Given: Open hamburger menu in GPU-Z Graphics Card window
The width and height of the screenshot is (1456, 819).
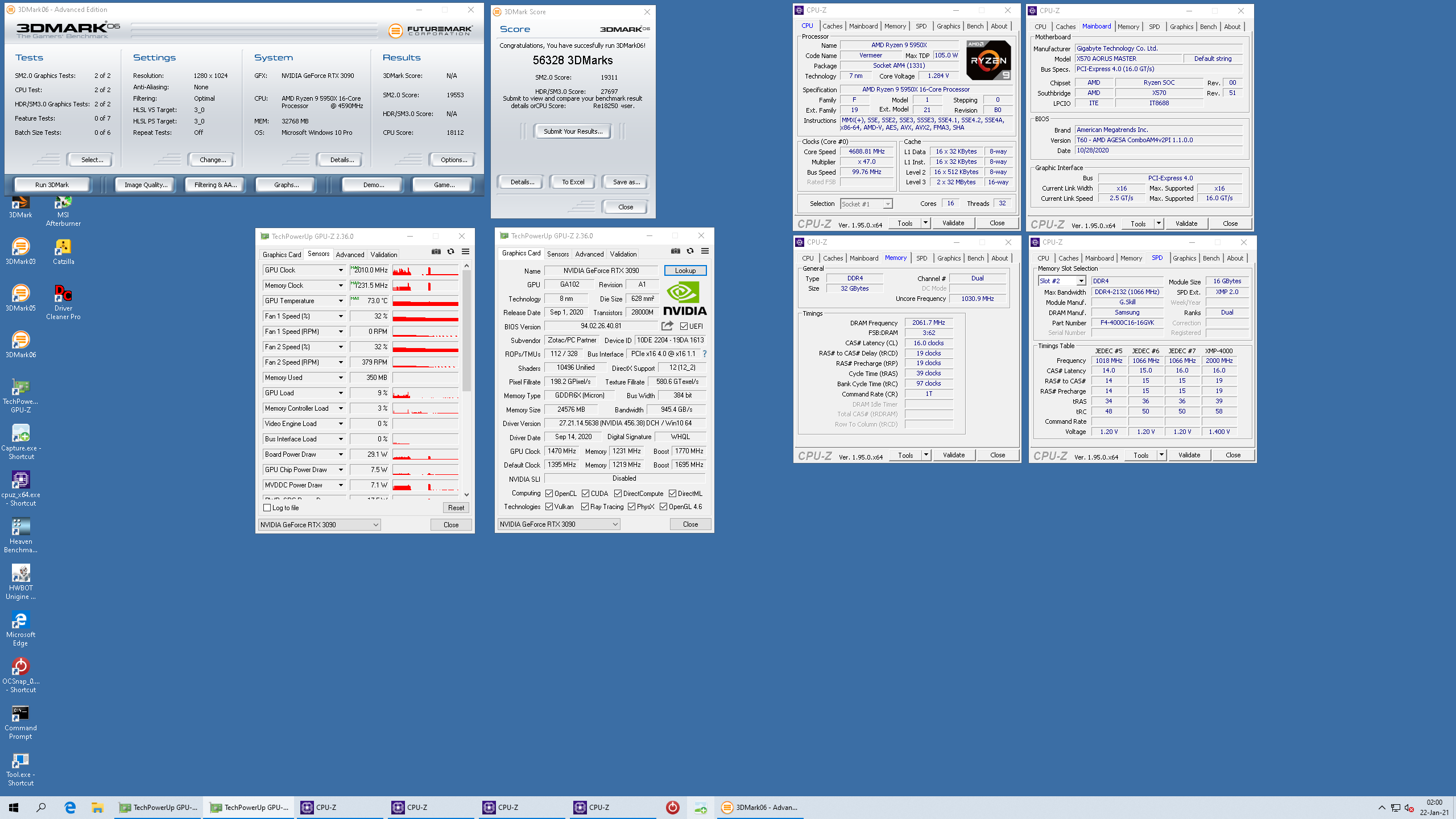Looking at the screenshot, I should [x=705, y=251].
